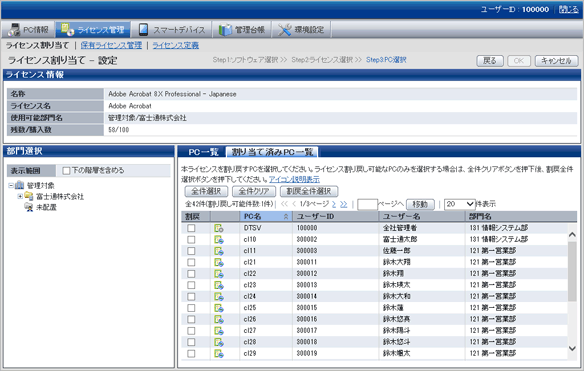Select 未配置 in the department tree

(46, 207)
